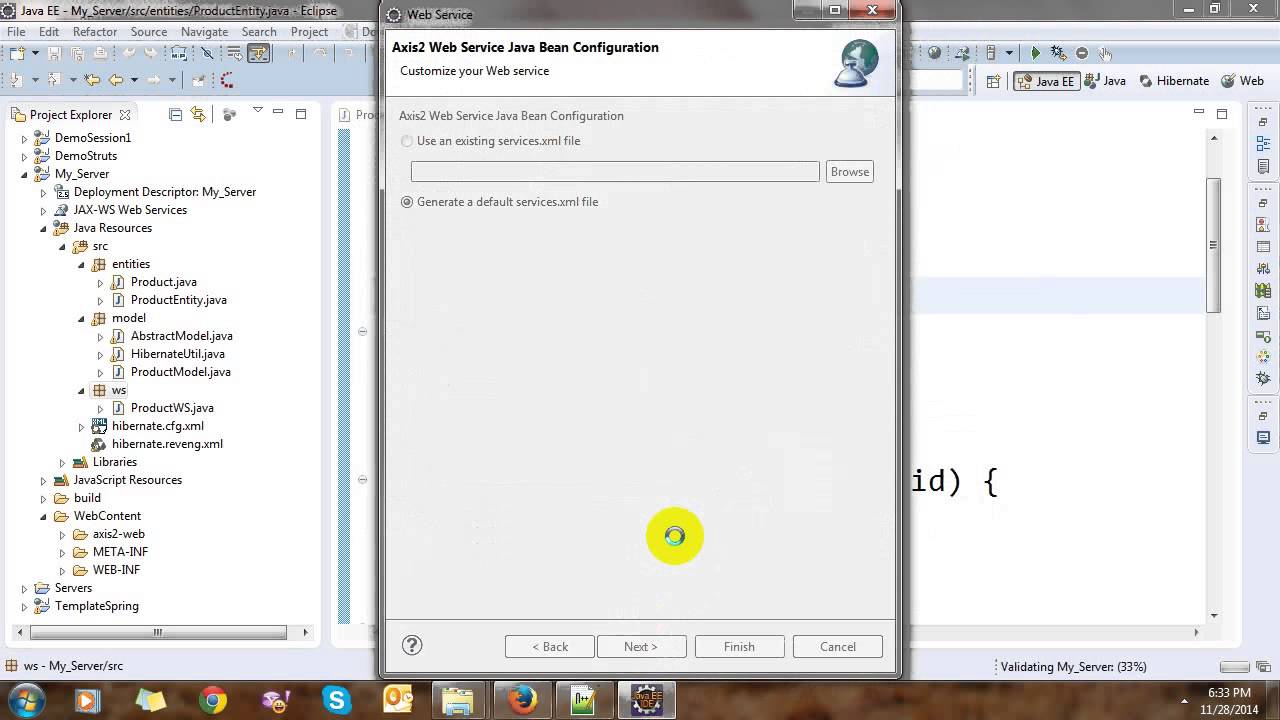Click the Debug bug icon in toolbar
Screen dimensions: 1280x720
point(1058,53)
